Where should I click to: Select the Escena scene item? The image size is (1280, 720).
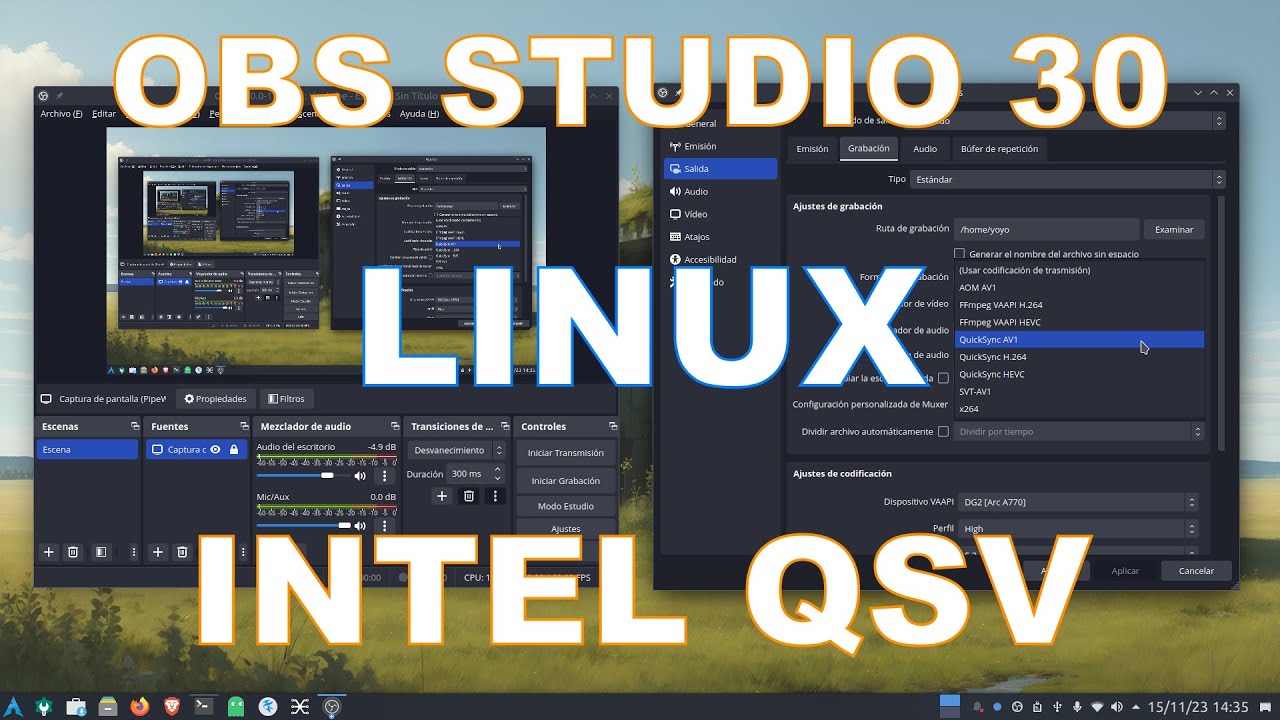[x=87, y=450]
